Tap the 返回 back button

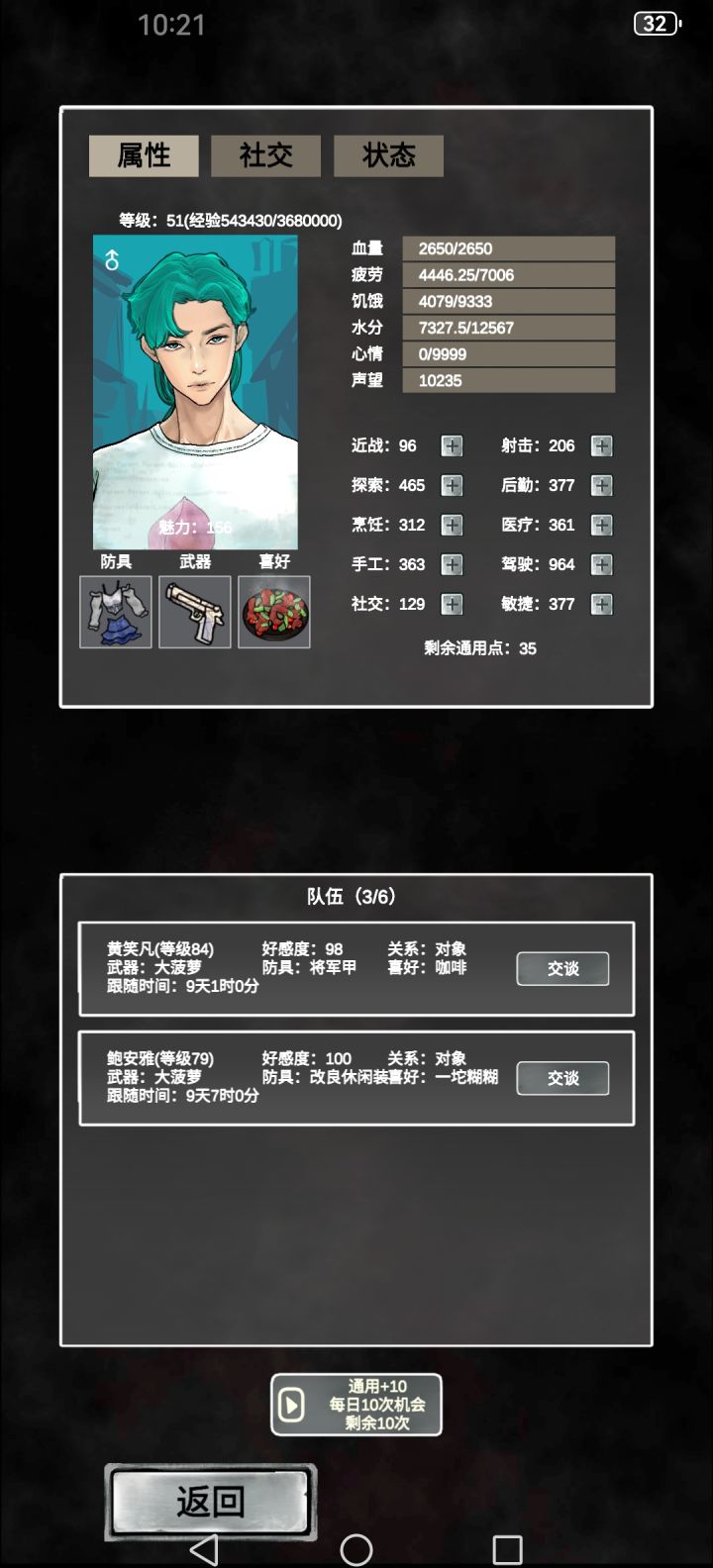(211, 1502)
